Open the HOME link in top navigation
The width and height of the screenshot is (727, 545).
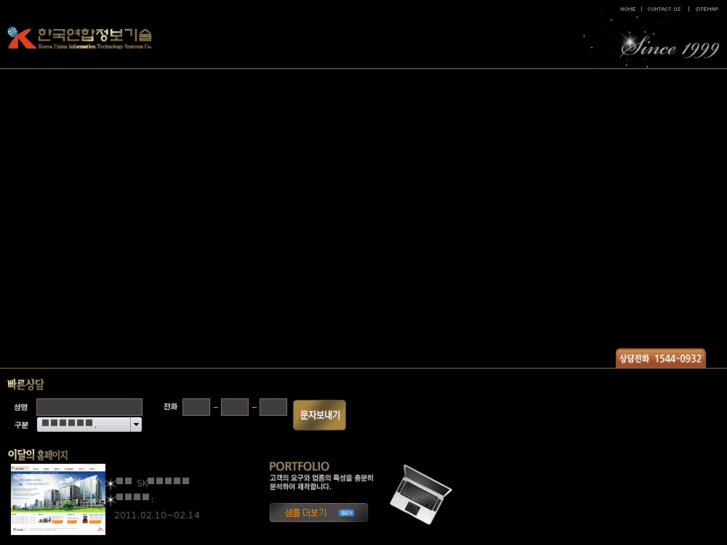tap(627, 9)
